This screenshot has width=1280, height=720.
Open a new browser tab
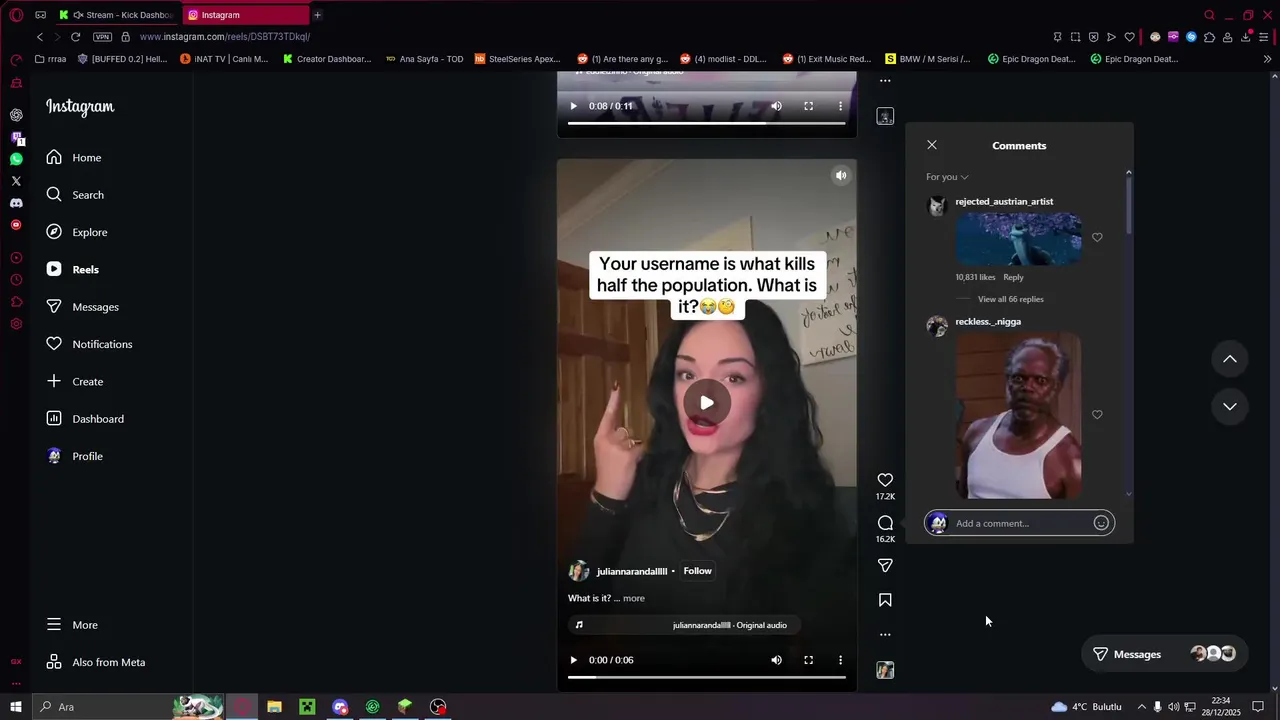click(317, 15)
